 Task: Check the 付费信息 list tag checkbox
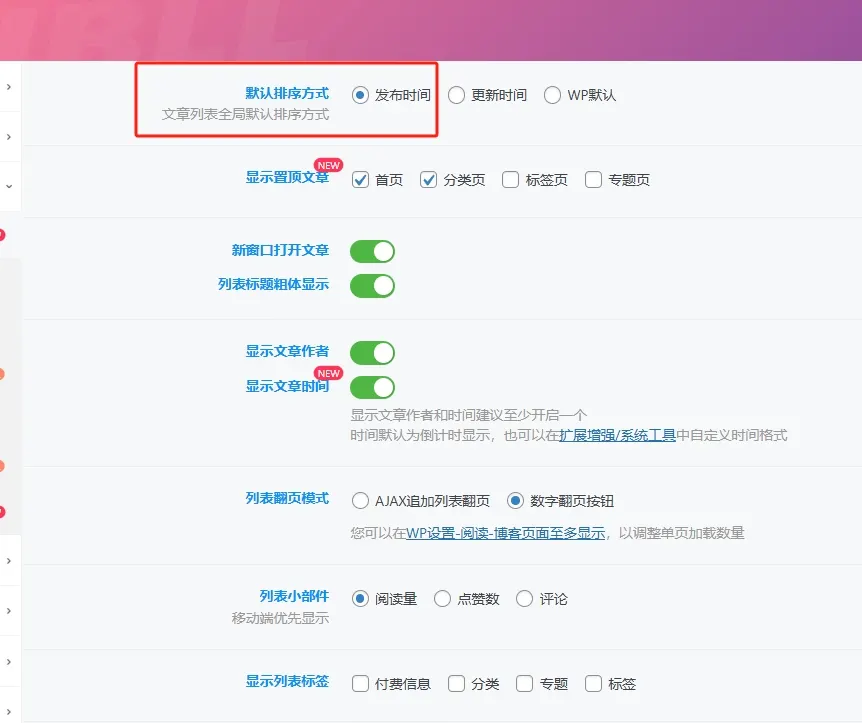pos(360,684)
